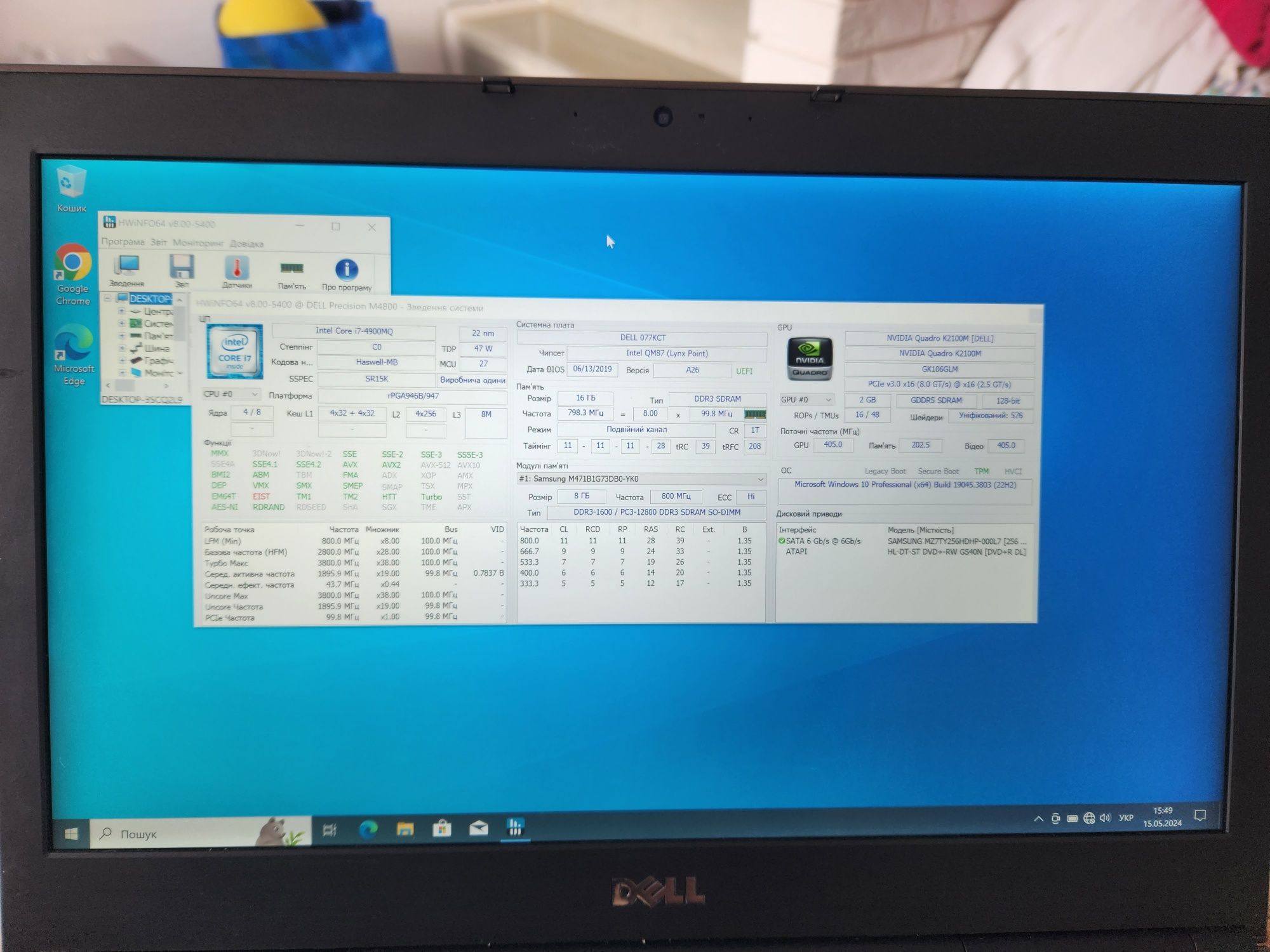Open File Explorer from the taskbar
The image size is (1270, 952).
(405, 828)
